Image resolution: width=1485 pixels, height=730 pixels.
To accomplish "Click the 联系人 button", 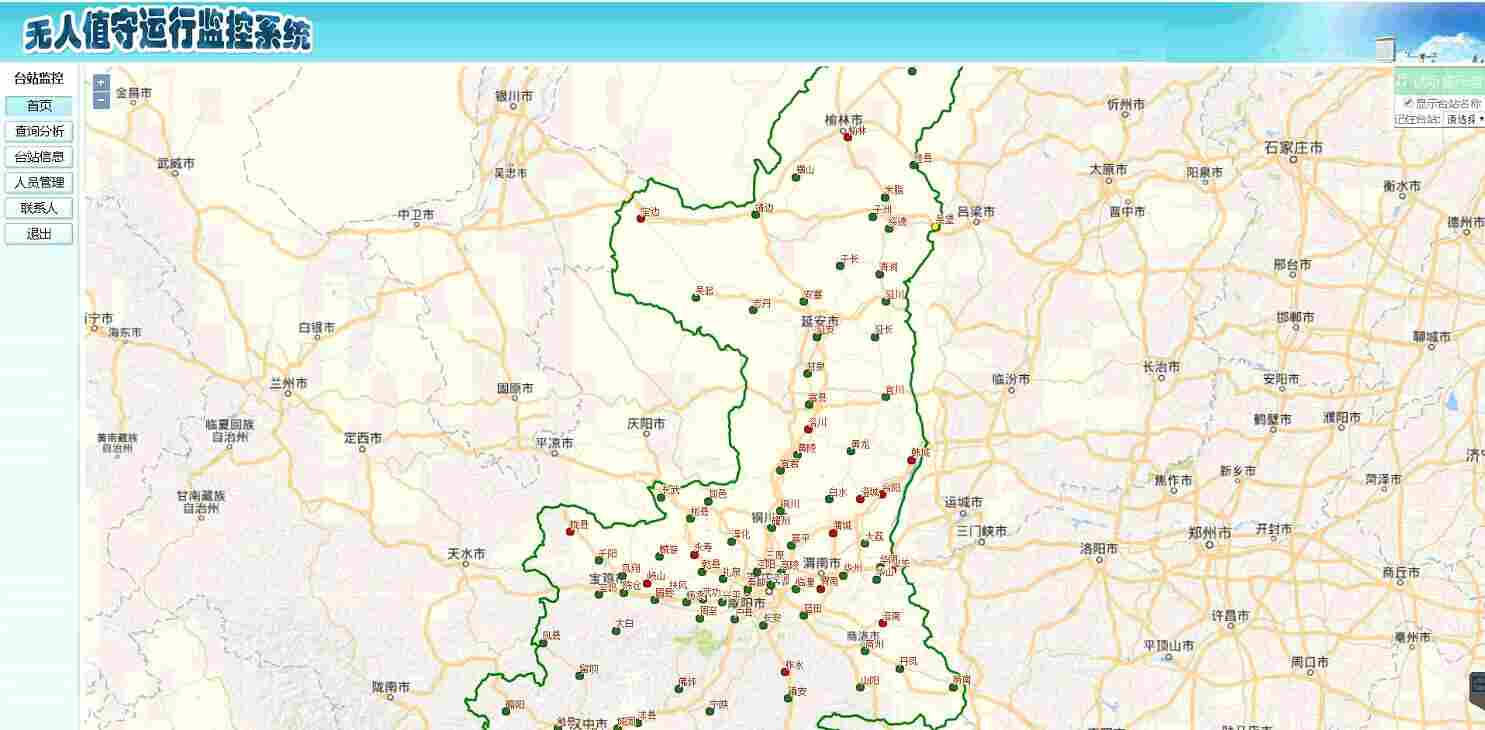I will 39,208.
